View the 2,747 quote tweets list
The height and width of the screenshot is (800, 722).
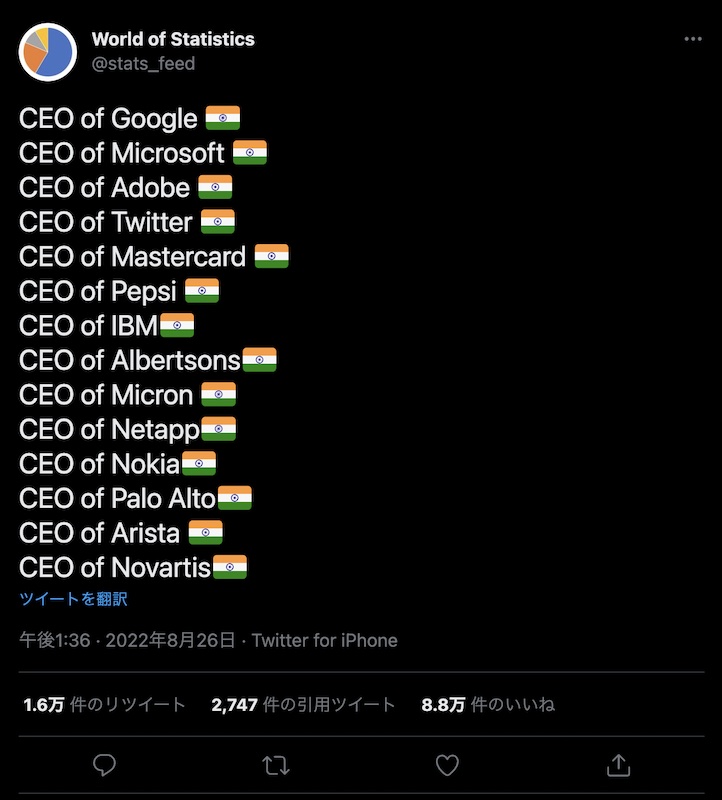coord(303,704)
